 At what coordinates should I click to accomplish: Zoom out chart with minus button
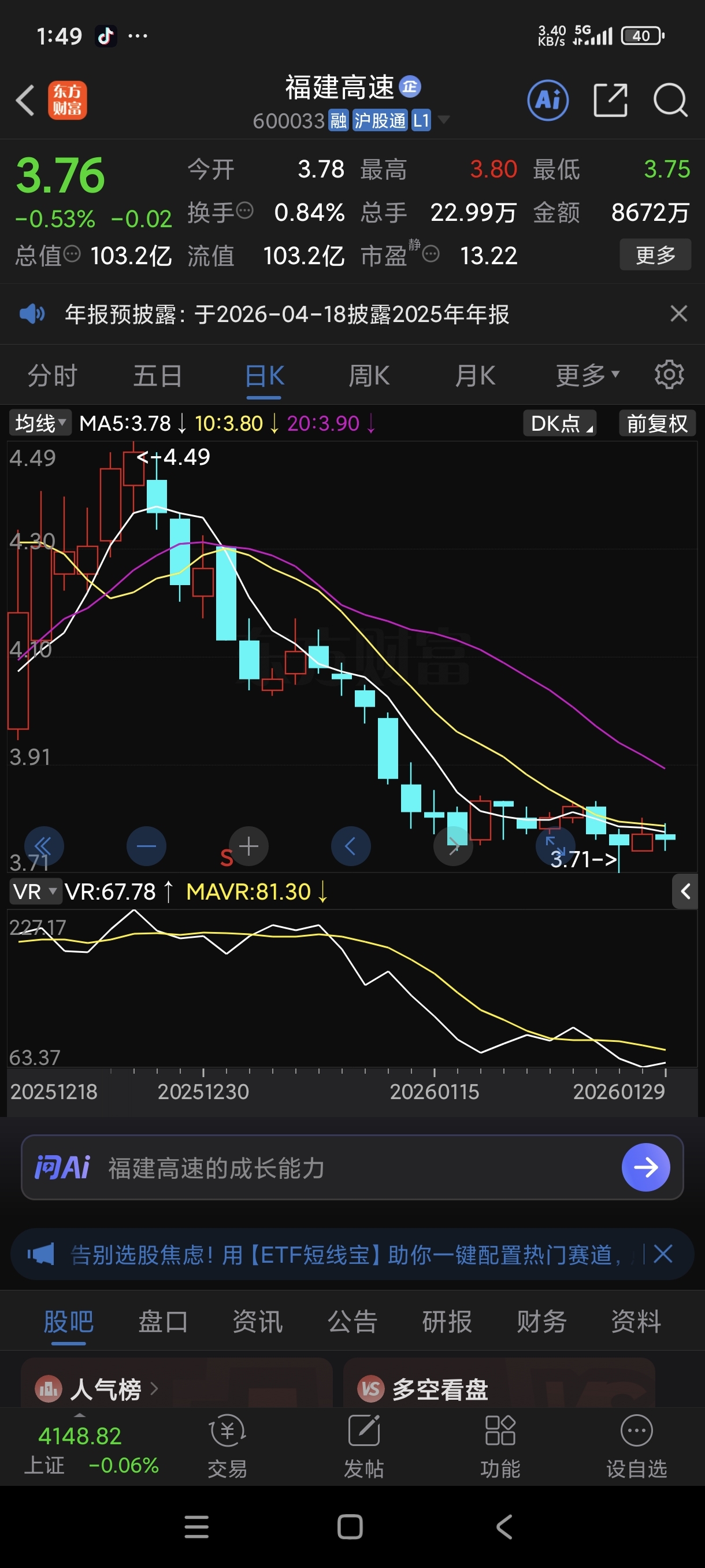click(x=146, y=846)
